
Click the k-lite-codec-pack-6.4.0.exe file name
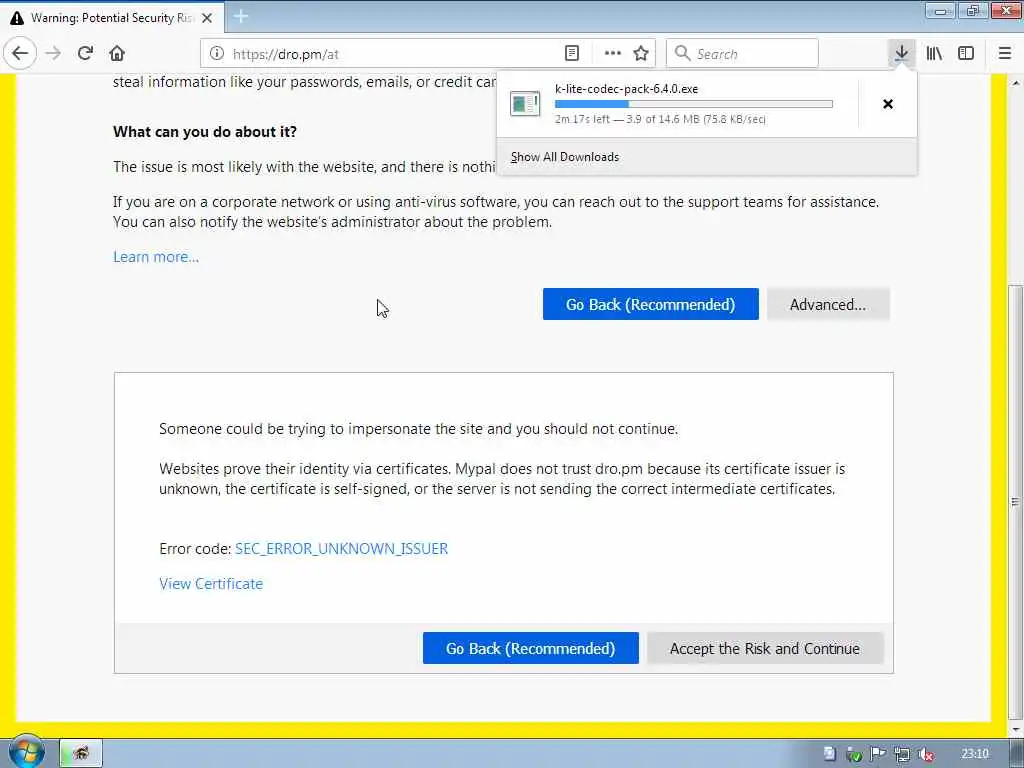tap(626, 89)
